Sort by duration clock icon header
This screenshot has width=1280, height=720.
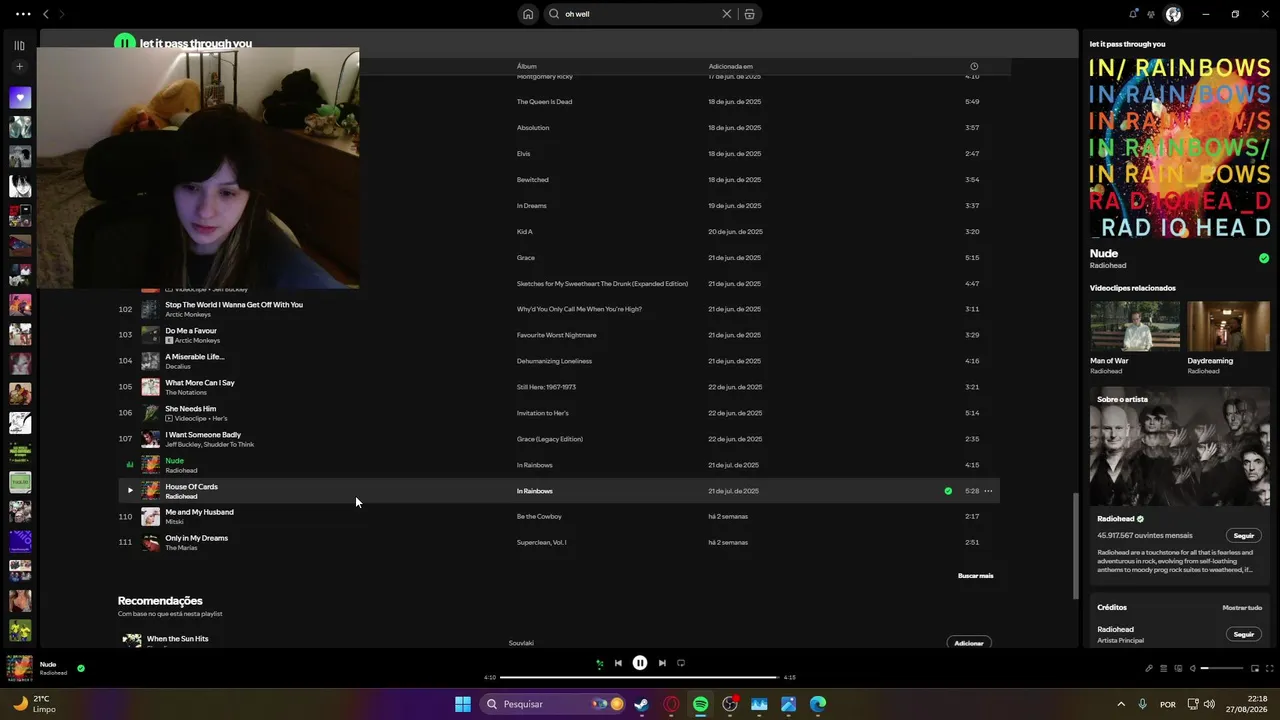(974, 67)
